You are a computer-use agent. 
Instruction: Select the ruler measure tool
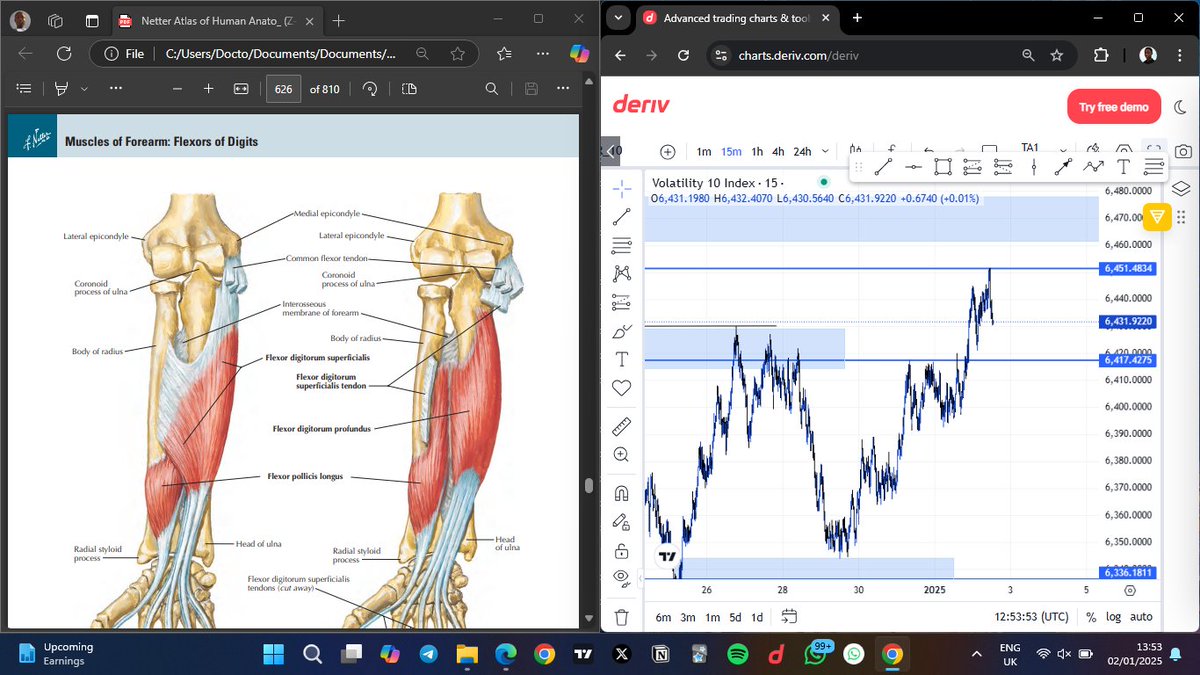coord(621,426)
